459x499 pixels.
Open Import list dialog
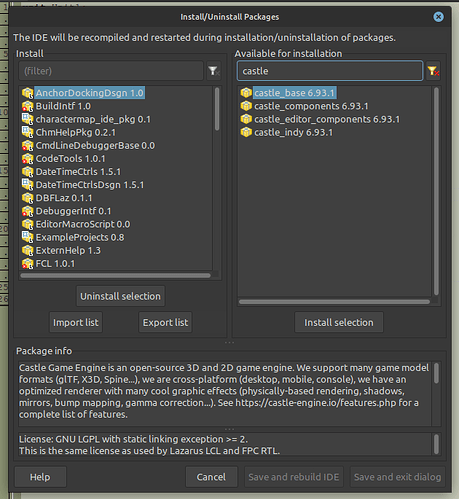(76, 322)
